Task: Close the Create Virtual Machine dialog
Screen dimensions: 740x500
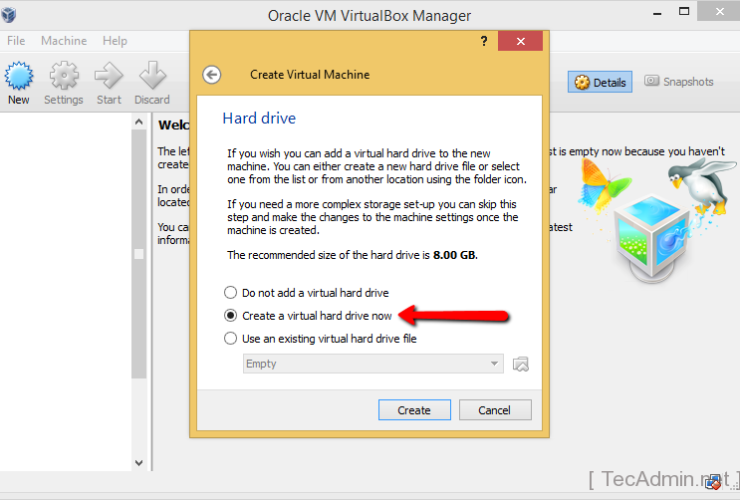Action: click(x=520, y=41)
